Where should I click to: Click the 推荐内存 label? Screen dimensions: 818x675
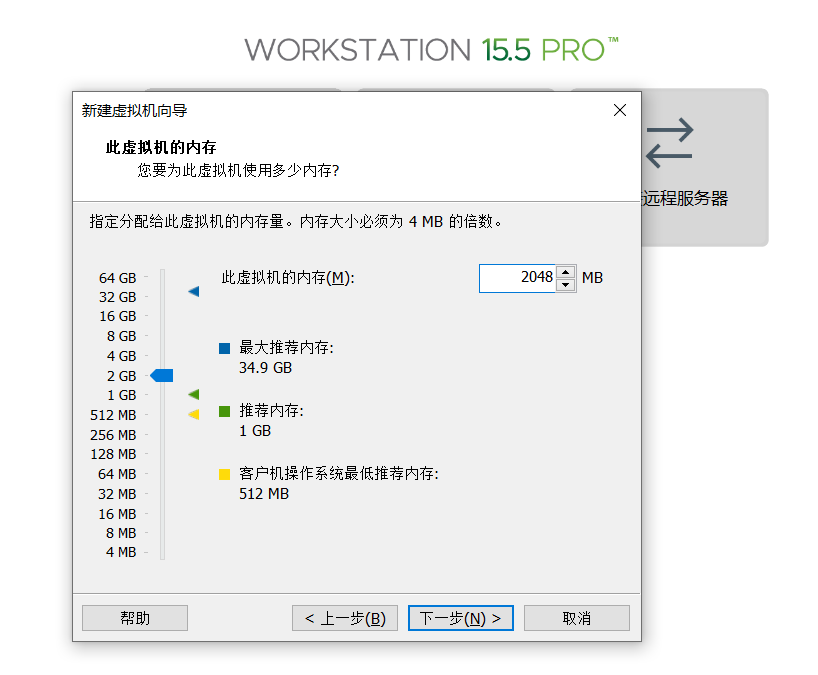(271, 411)
